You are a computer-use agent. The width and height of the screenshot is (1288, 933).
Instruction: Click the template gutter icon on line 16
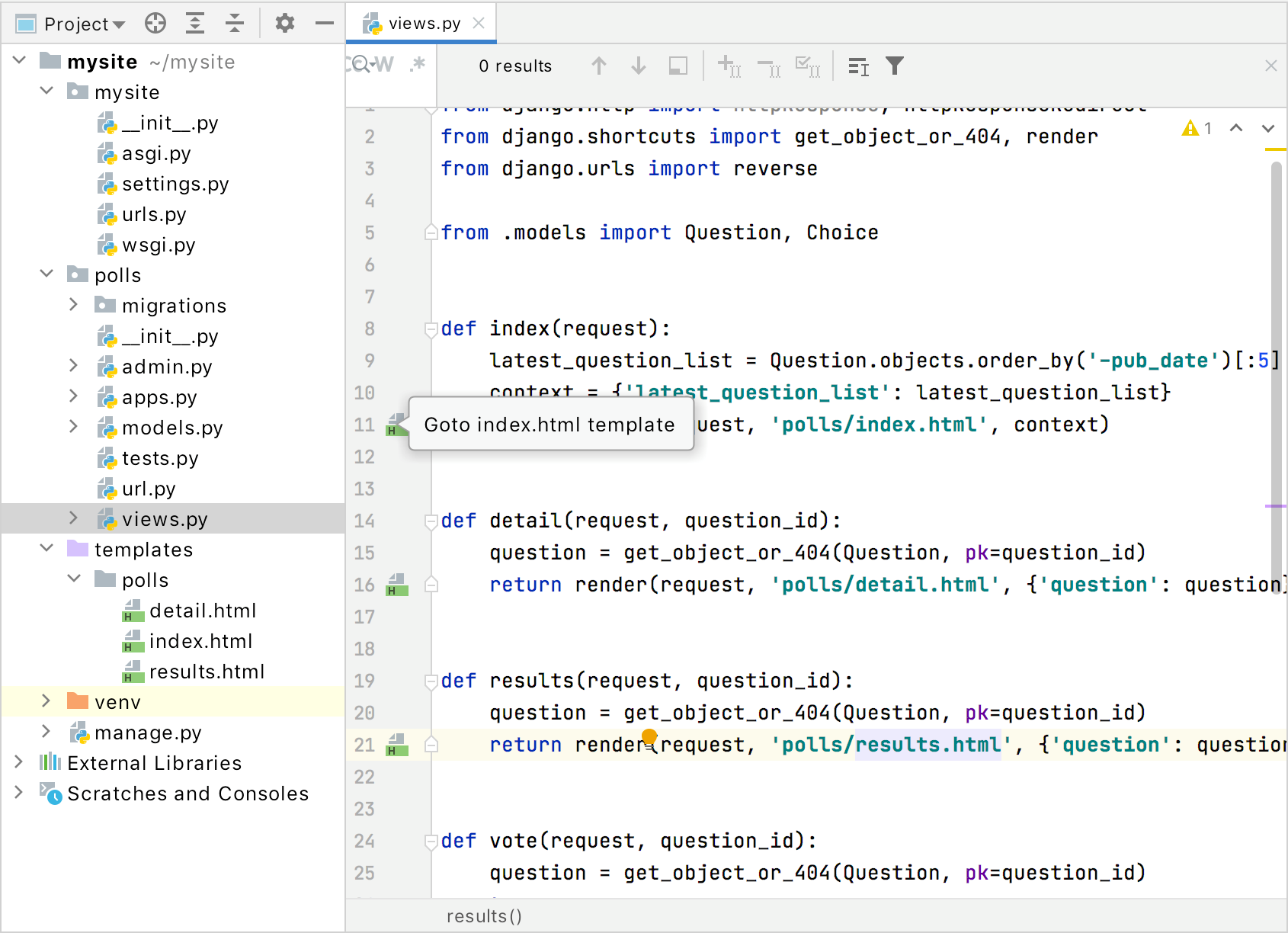coord(396,585)
